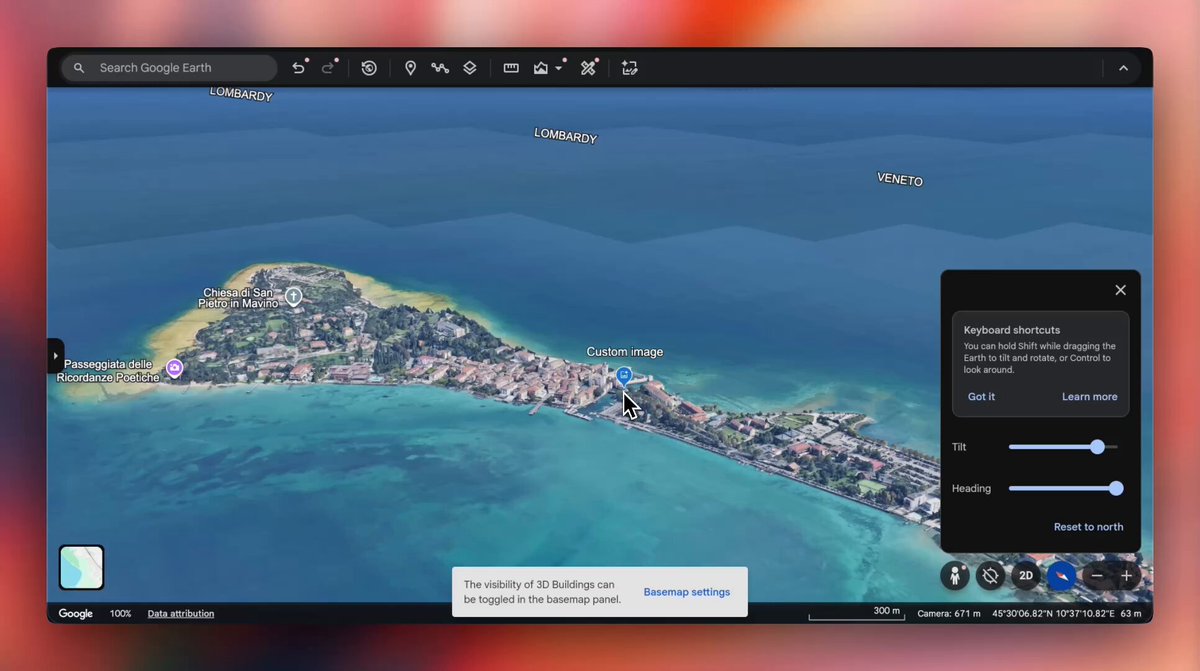This screenshot has width=1200, height=671.
Task: Click the magnifier icon in search box
Action: click(79, 68)
